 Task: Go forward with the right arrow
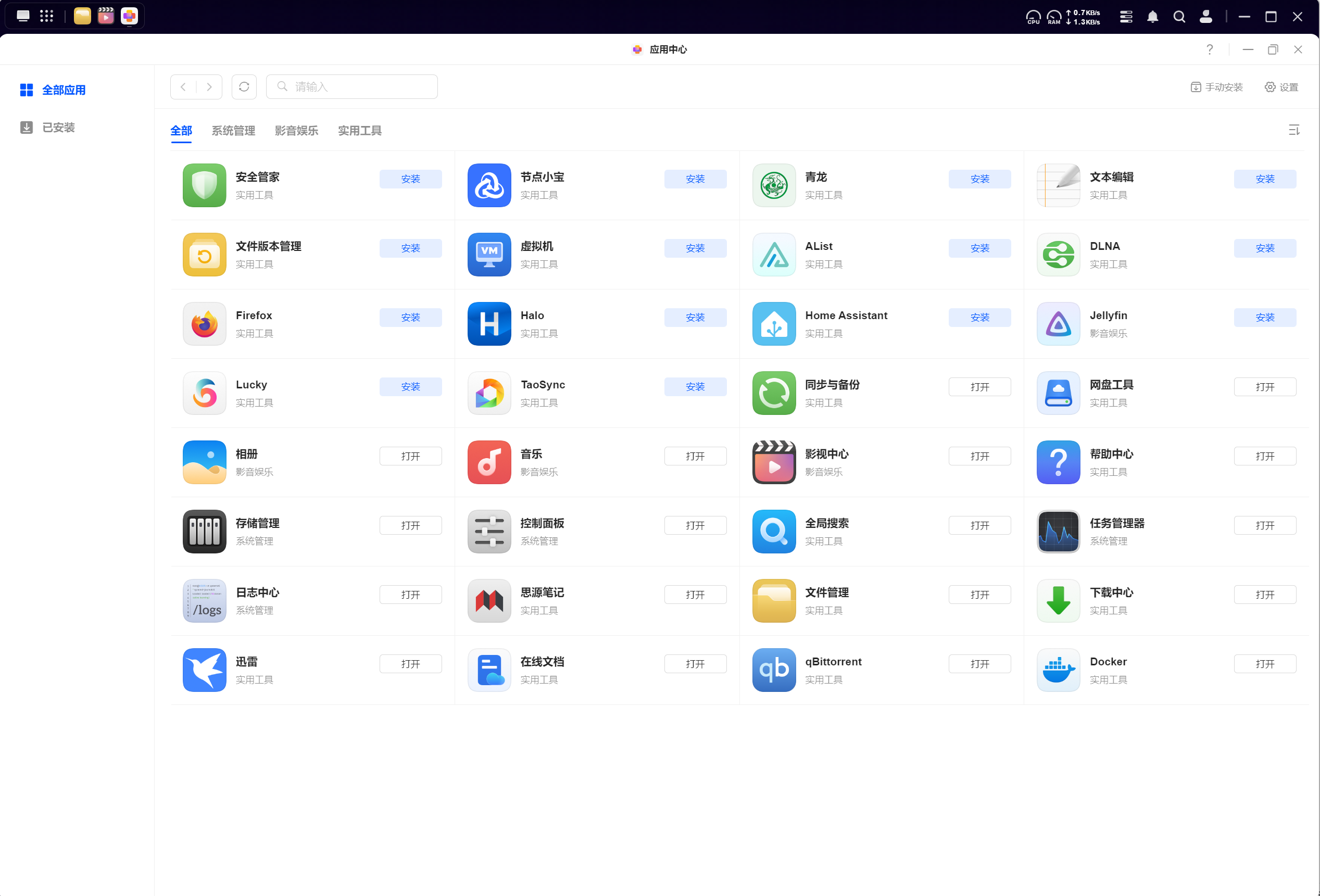(x=209, y=87)
